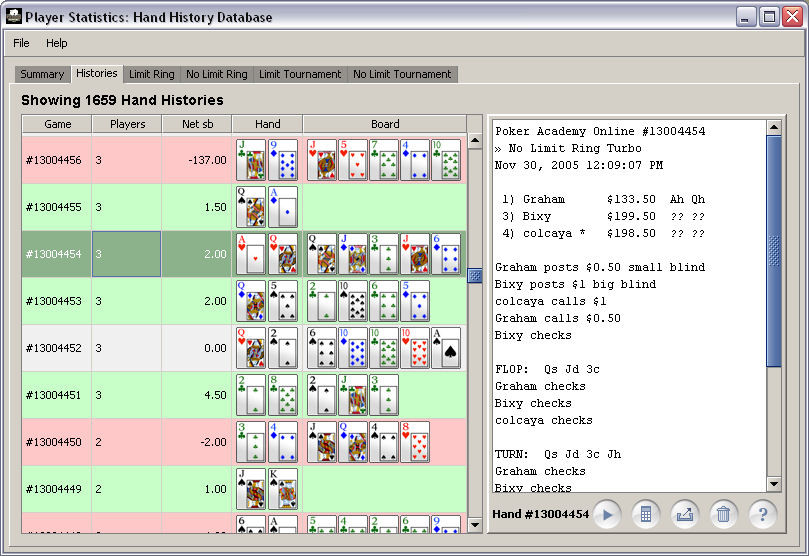Select hand row #13004456
This screenshot has height=556, width=809.
pyautogui.click(x=245, y=160)
